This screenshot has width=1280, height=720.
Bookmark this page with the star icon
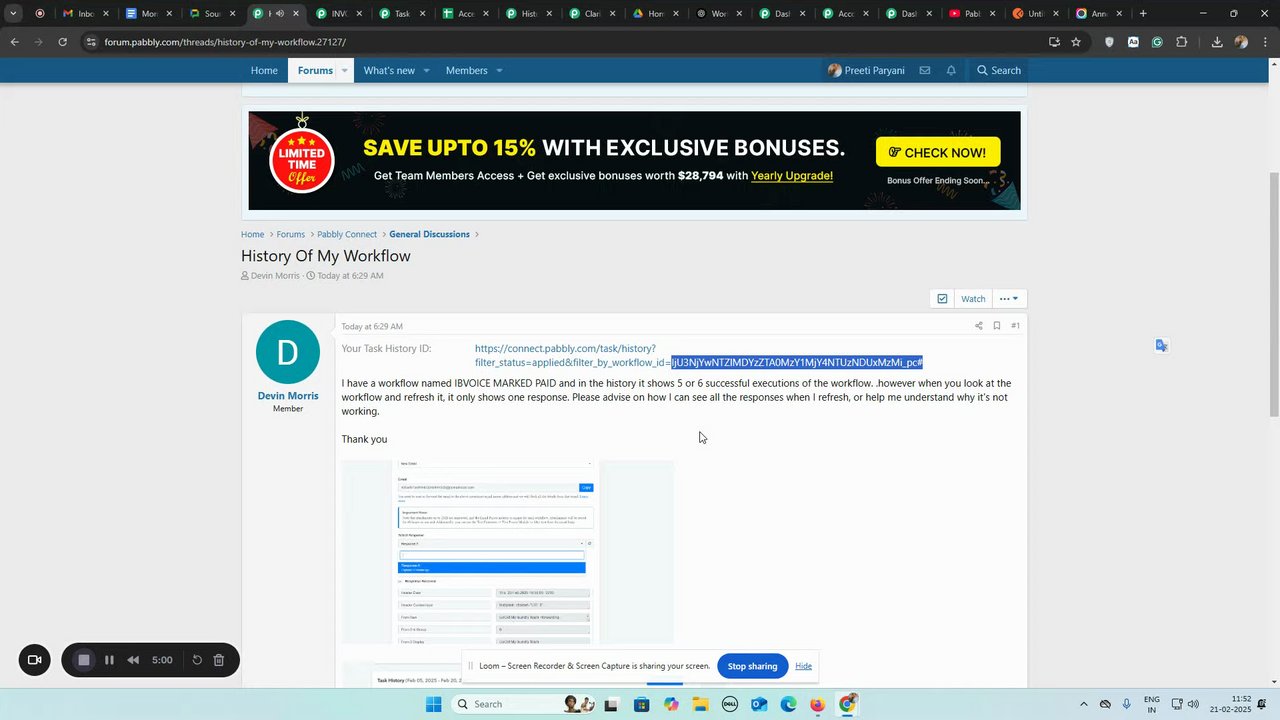click(1076, 42)
